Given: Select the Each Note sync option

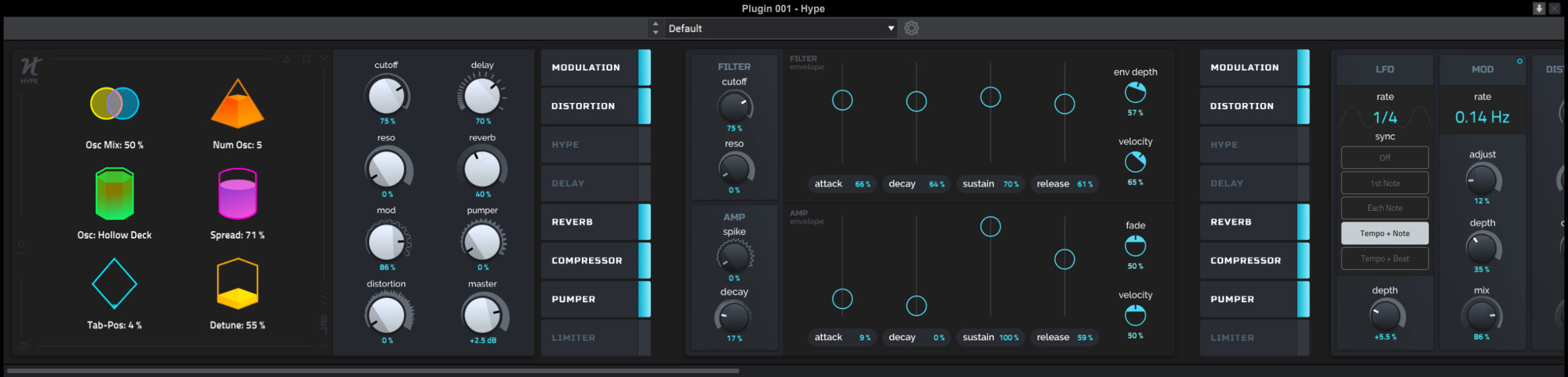Looking at the screenshot, I should click(1385, 208).
